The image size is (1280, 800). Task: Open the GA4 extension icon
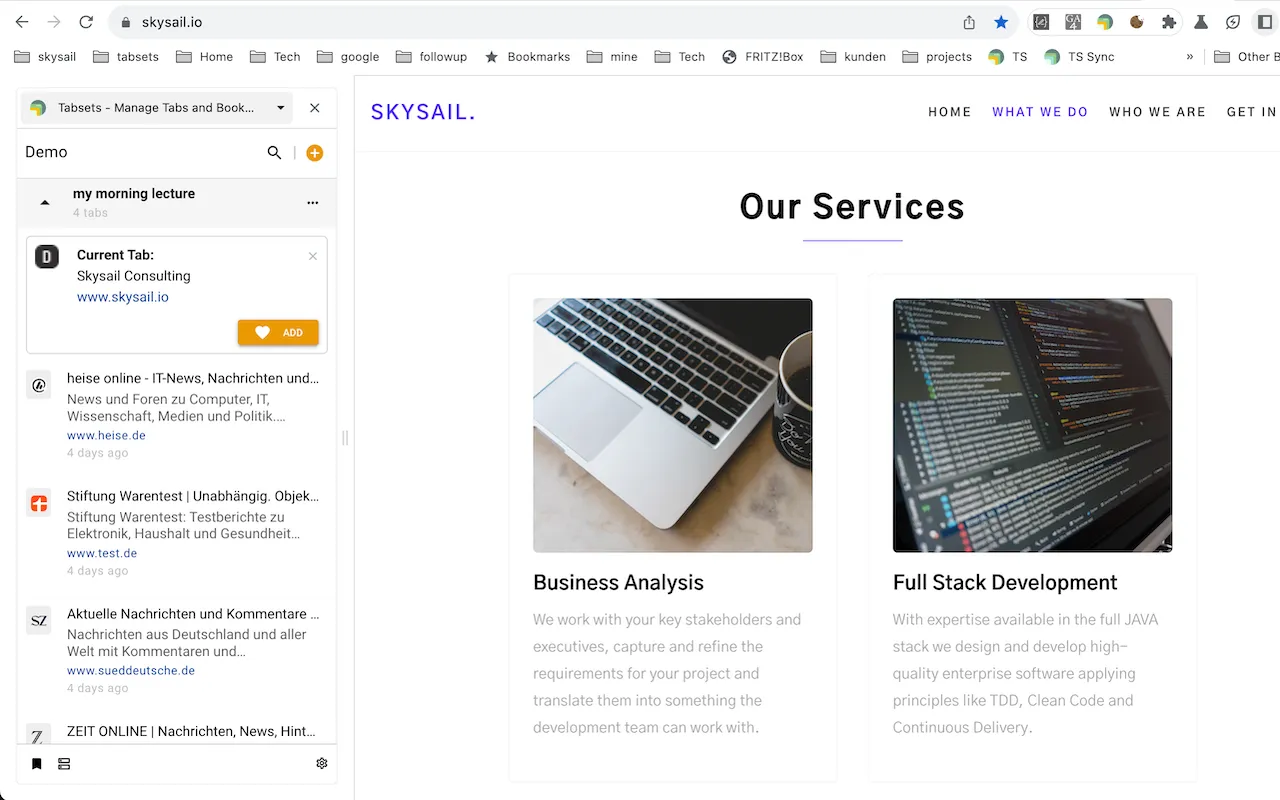click(1073, 21)
